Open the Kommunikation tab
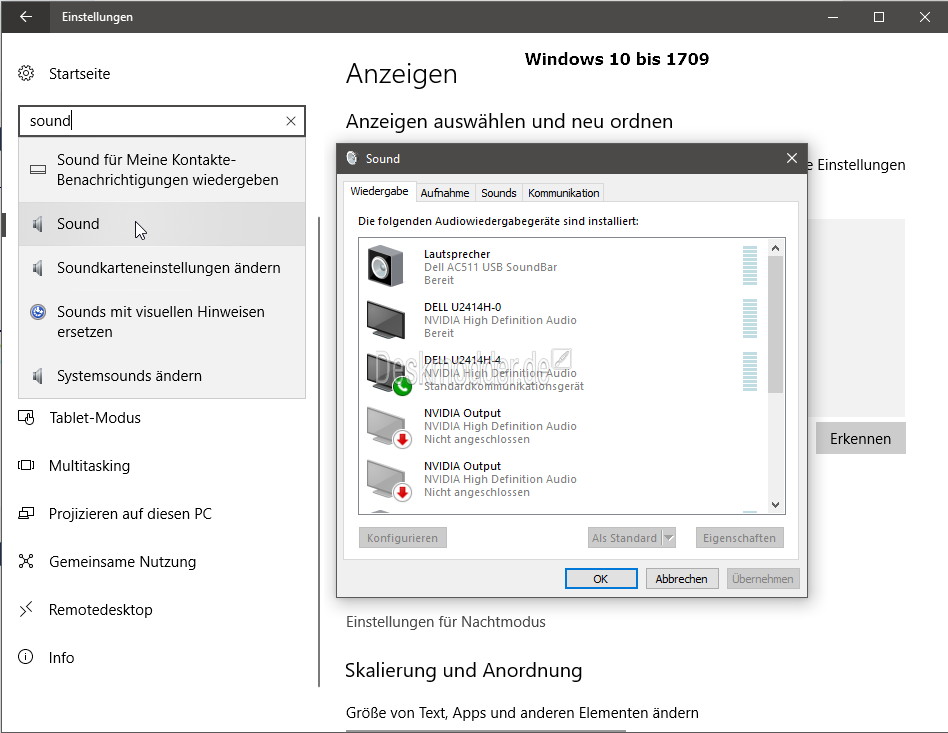 [563, 193]
